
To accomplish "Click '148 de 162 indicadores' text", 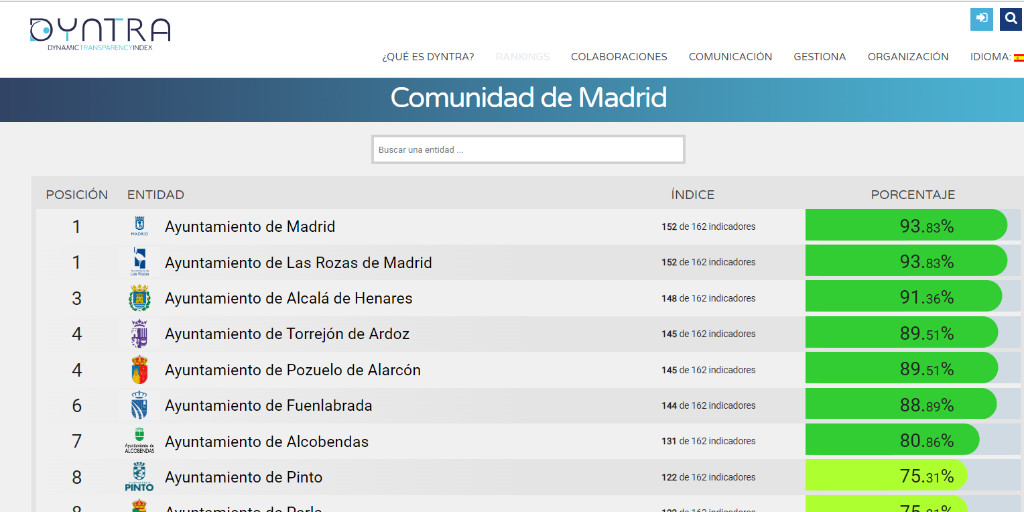I will 709,298.
